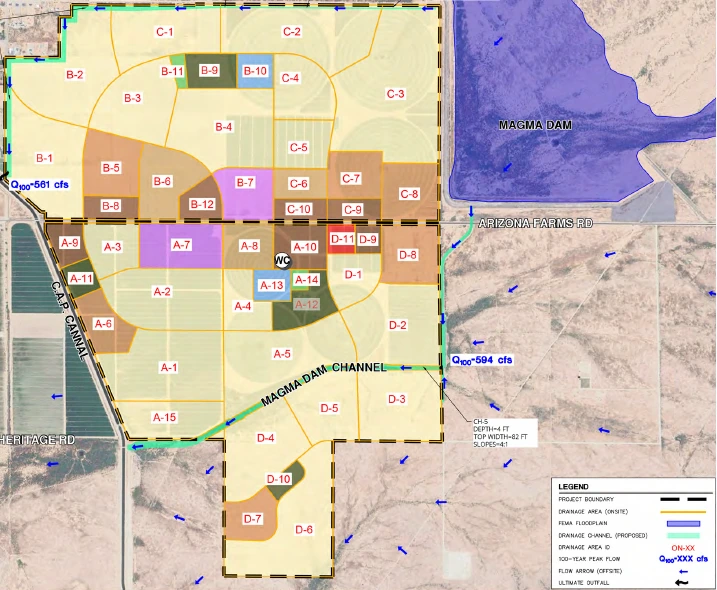717x590 pixels.
Task: Click the Project Boundary dashed line symbol
Action: point(684,499)
